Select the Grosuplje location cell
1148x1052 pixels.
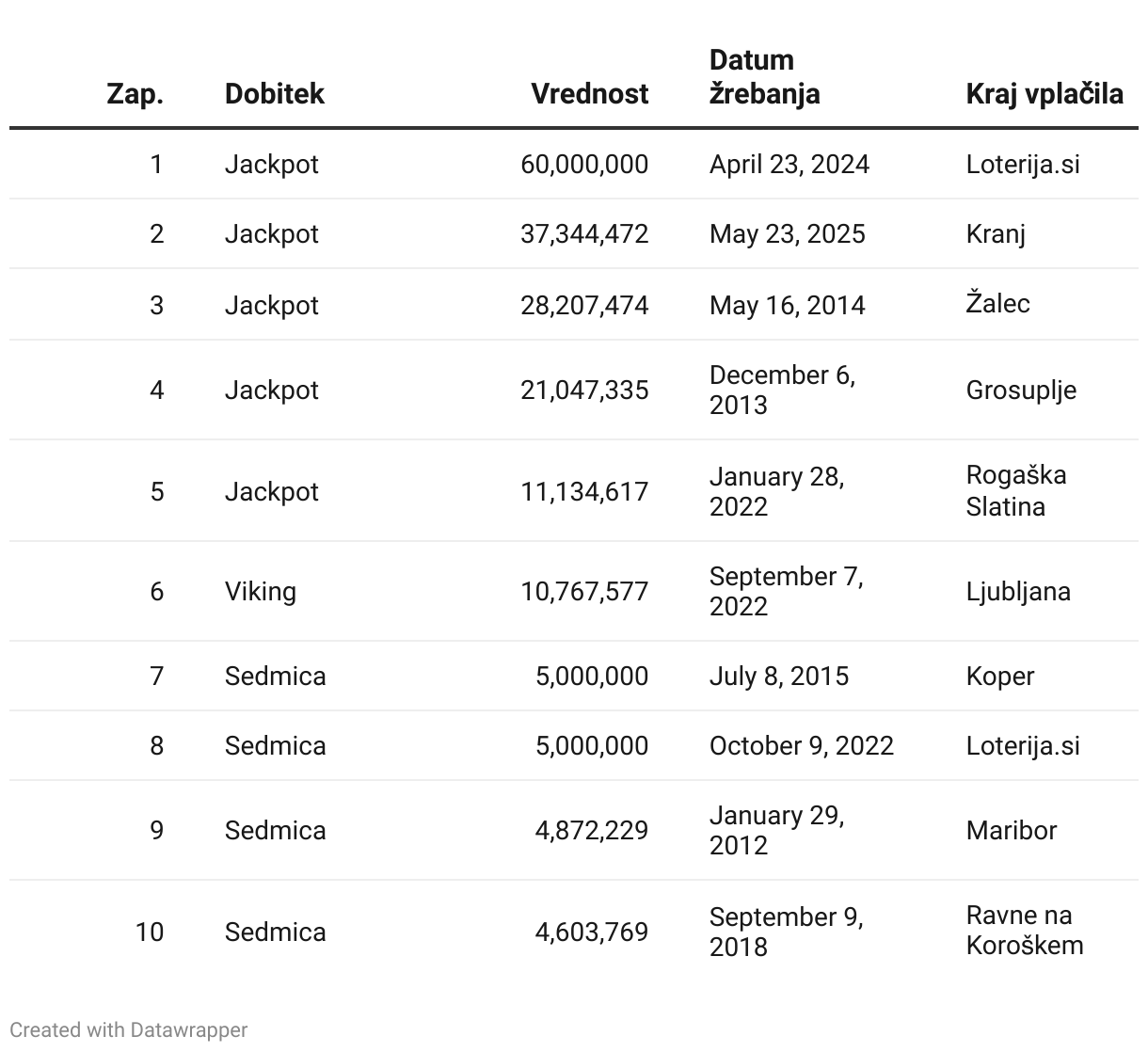click(1021, 391)
